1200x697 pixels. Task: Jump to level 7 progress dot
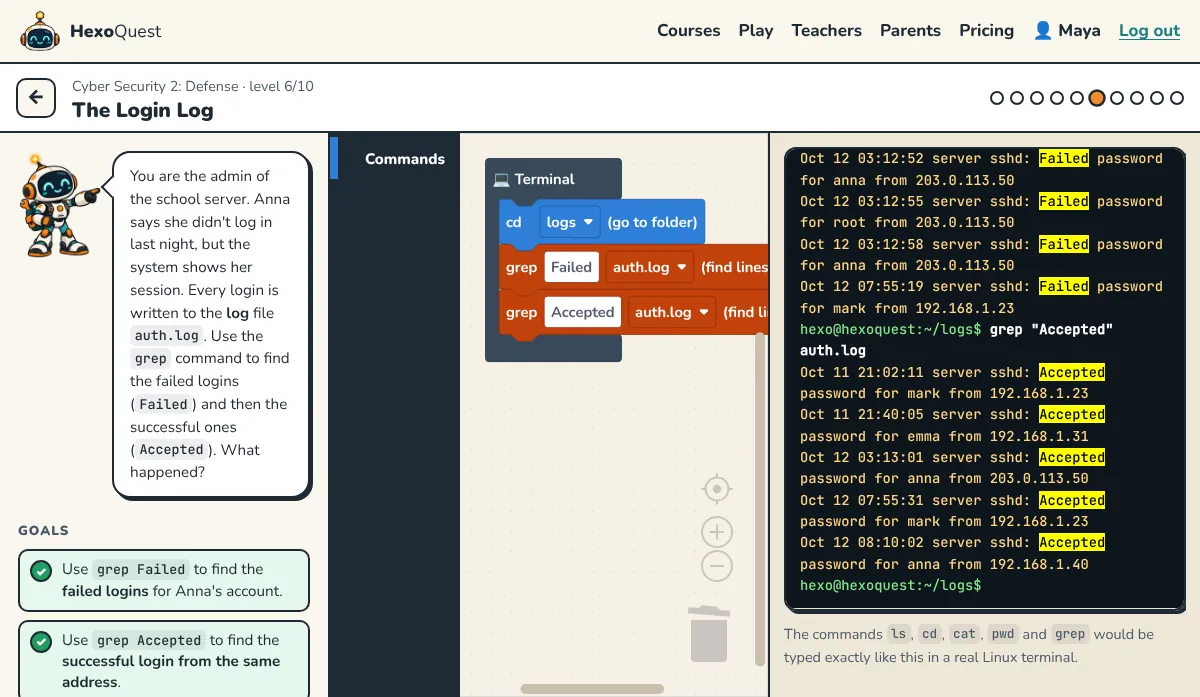(1117, 98)
